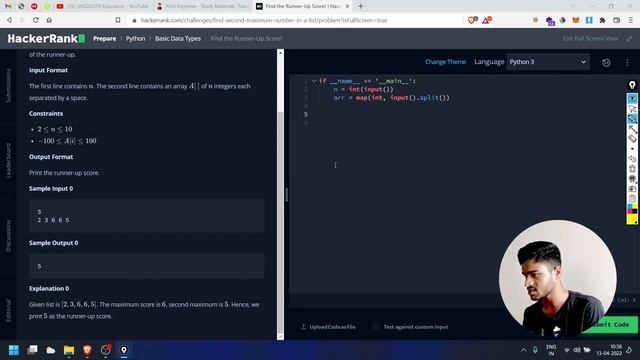Open browser extensions puzzle icon
Screen dimensions: 640x360
pos(602,20)
